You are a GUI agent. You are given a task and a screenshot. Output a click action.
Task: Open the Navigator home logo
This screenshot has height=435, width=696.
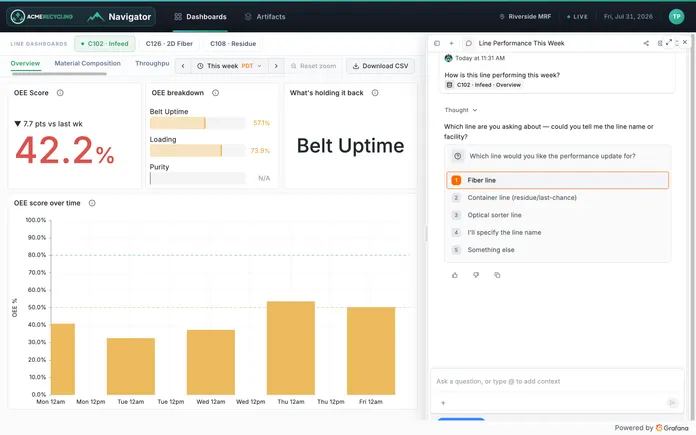point(119,17)
